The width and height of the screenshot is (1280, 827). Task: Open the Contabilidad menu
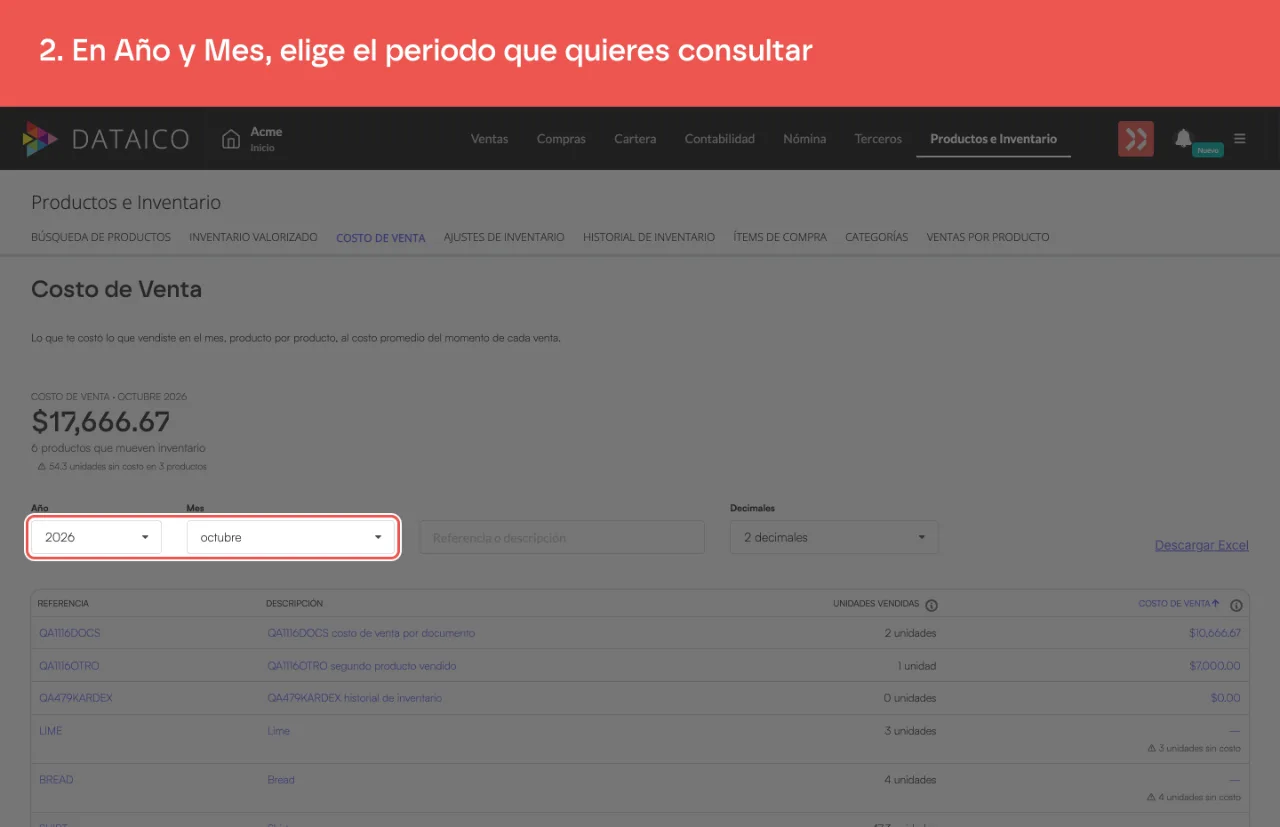point(720,139)
